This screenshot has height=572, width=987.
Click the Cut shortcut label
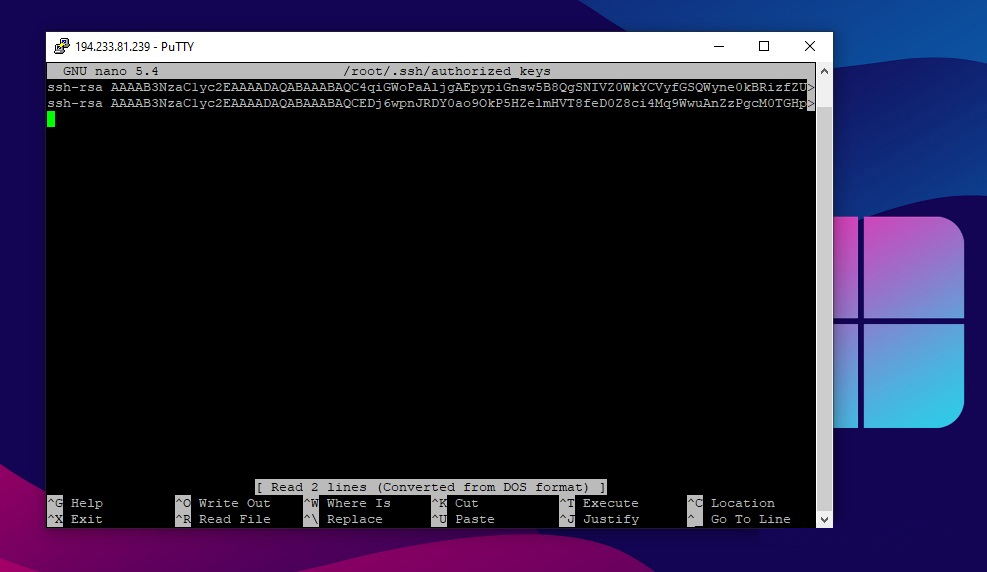click(466, 503)
